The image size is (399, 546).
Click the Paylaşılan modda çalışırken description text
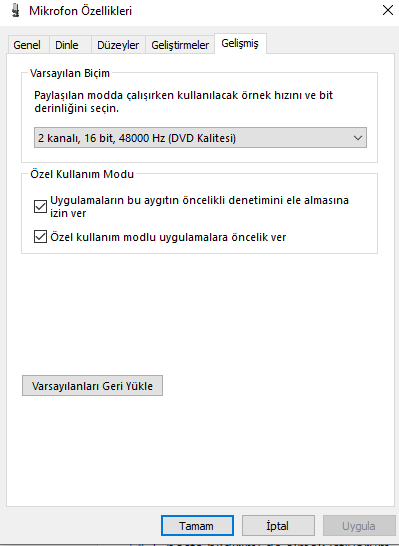pos(183,102)
